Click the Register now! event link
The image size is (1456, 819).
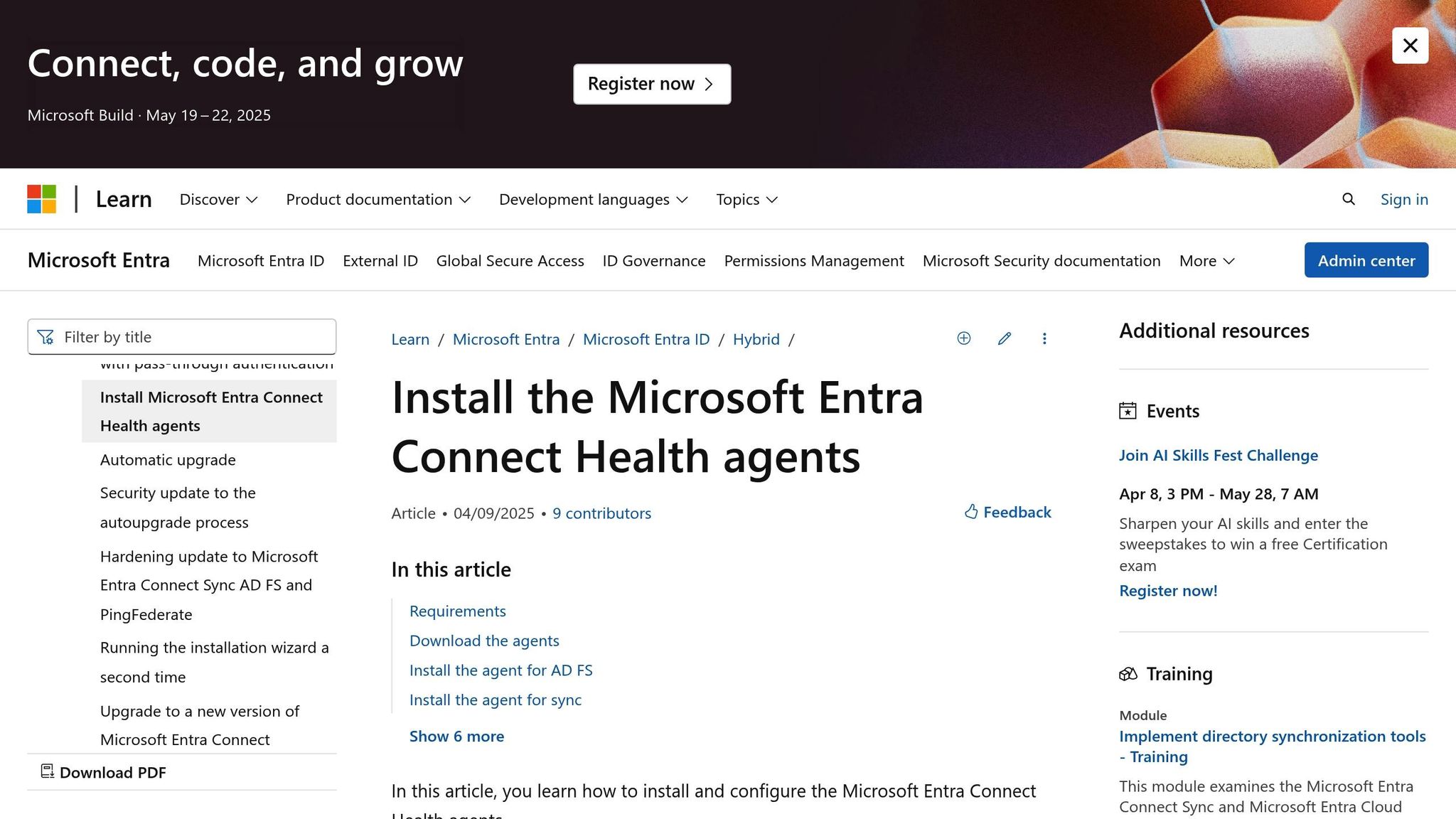pos(1168,591)
